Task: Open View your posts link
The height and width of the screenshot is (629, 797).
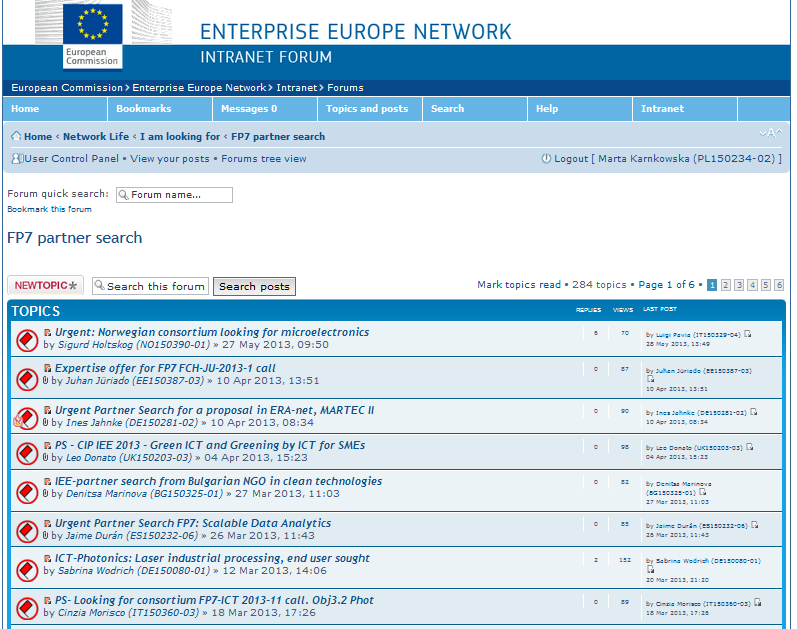Action: 170,159
